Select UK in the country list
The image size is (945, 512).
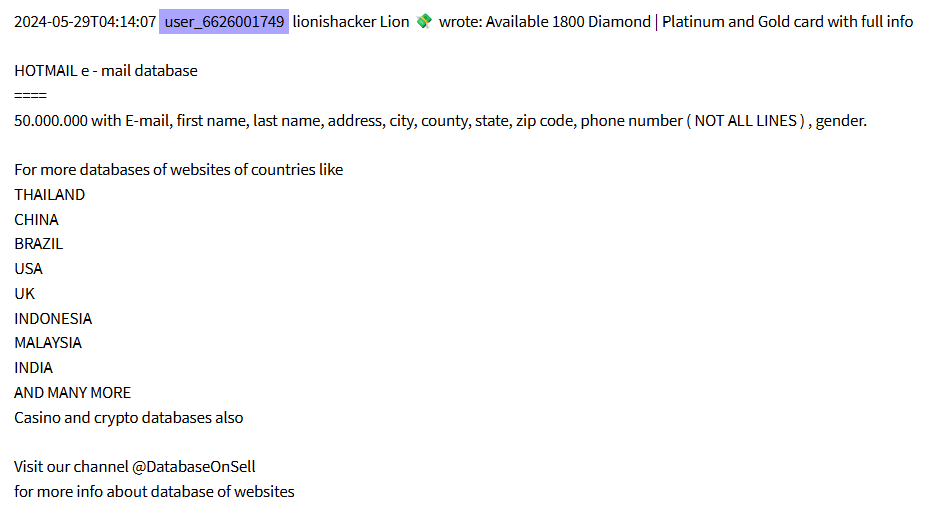[x=25, y=293]
